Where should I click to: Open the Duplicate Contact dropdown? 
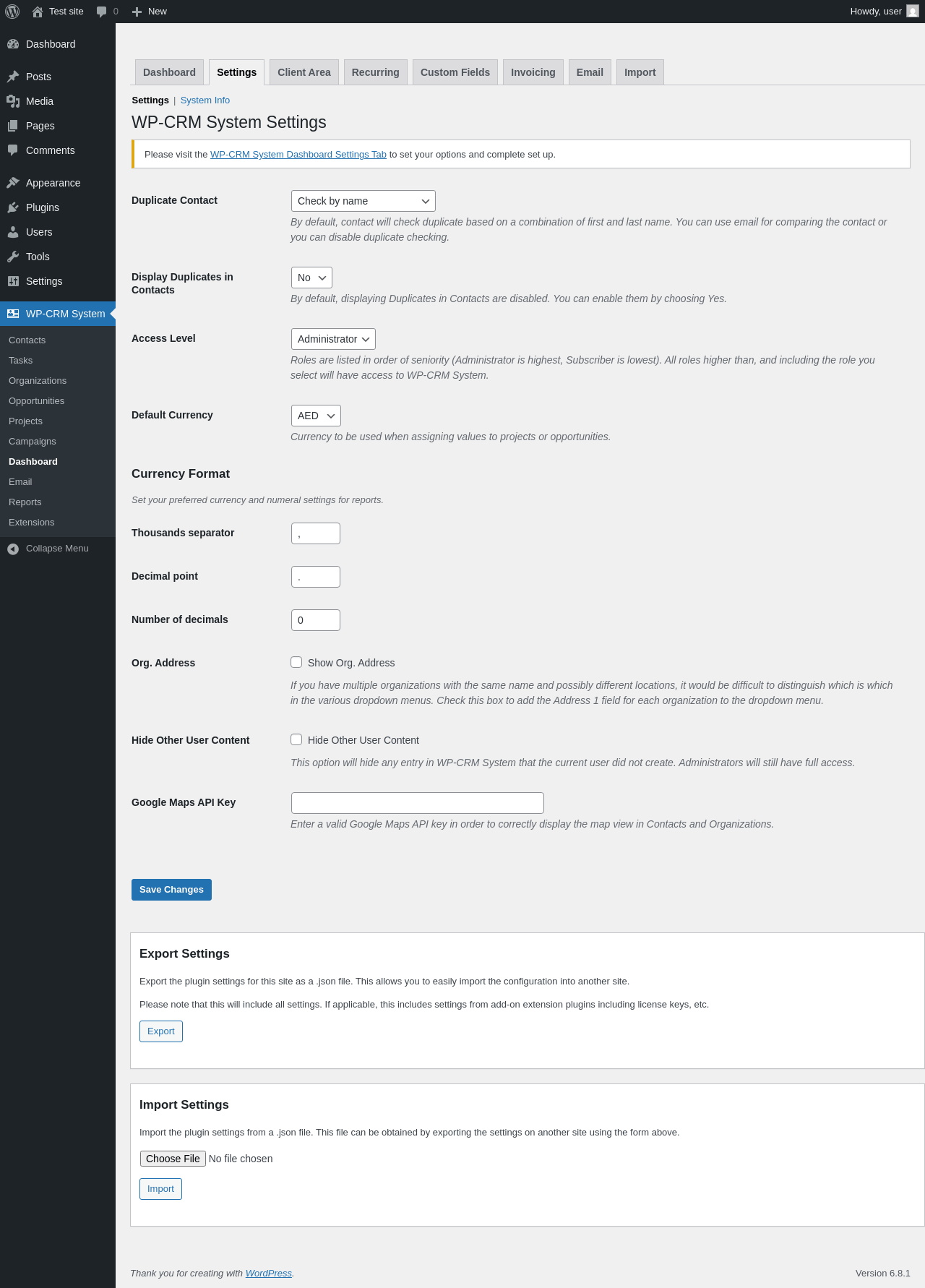(x=363, y=201)
